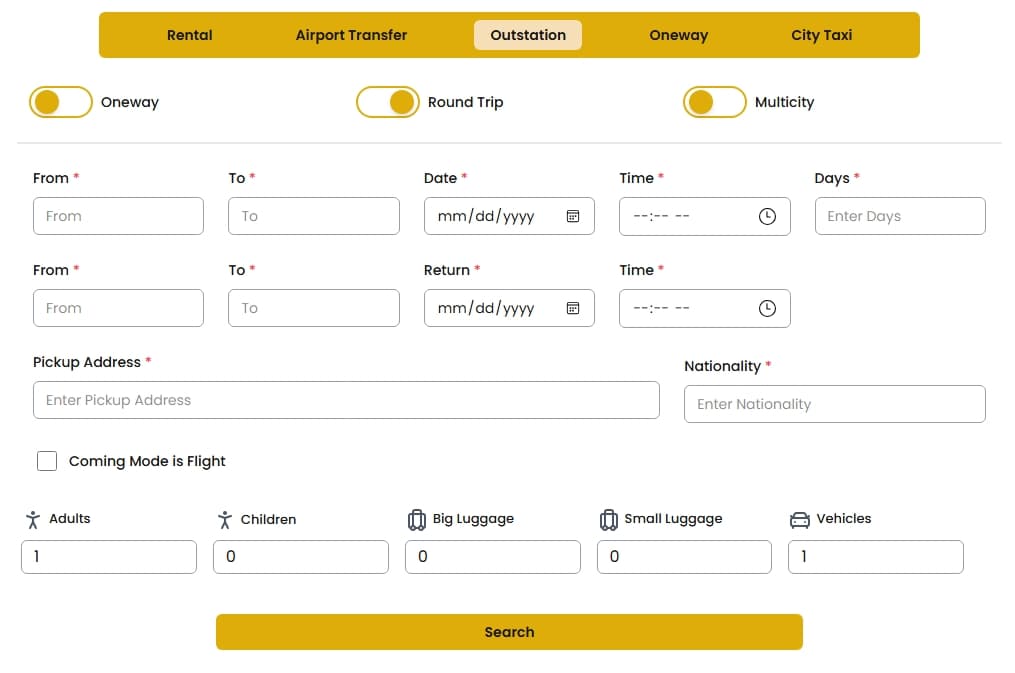Screen dimensions: 1015x673
Task: Switch to the Airport Transfer tab
Action: (x=351, y=35)
